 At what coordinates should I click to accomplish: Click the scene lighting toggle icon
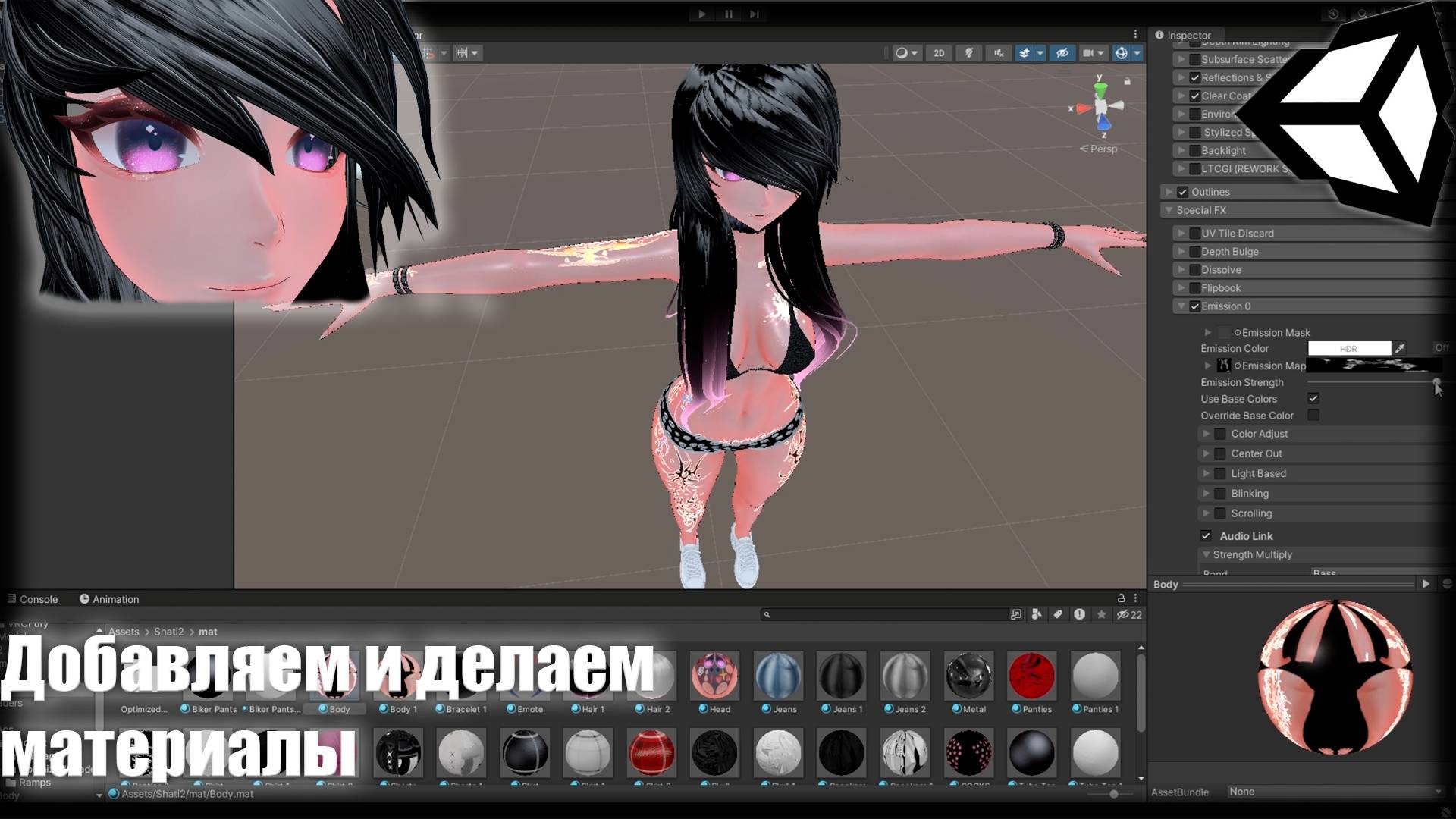(968, 52)
